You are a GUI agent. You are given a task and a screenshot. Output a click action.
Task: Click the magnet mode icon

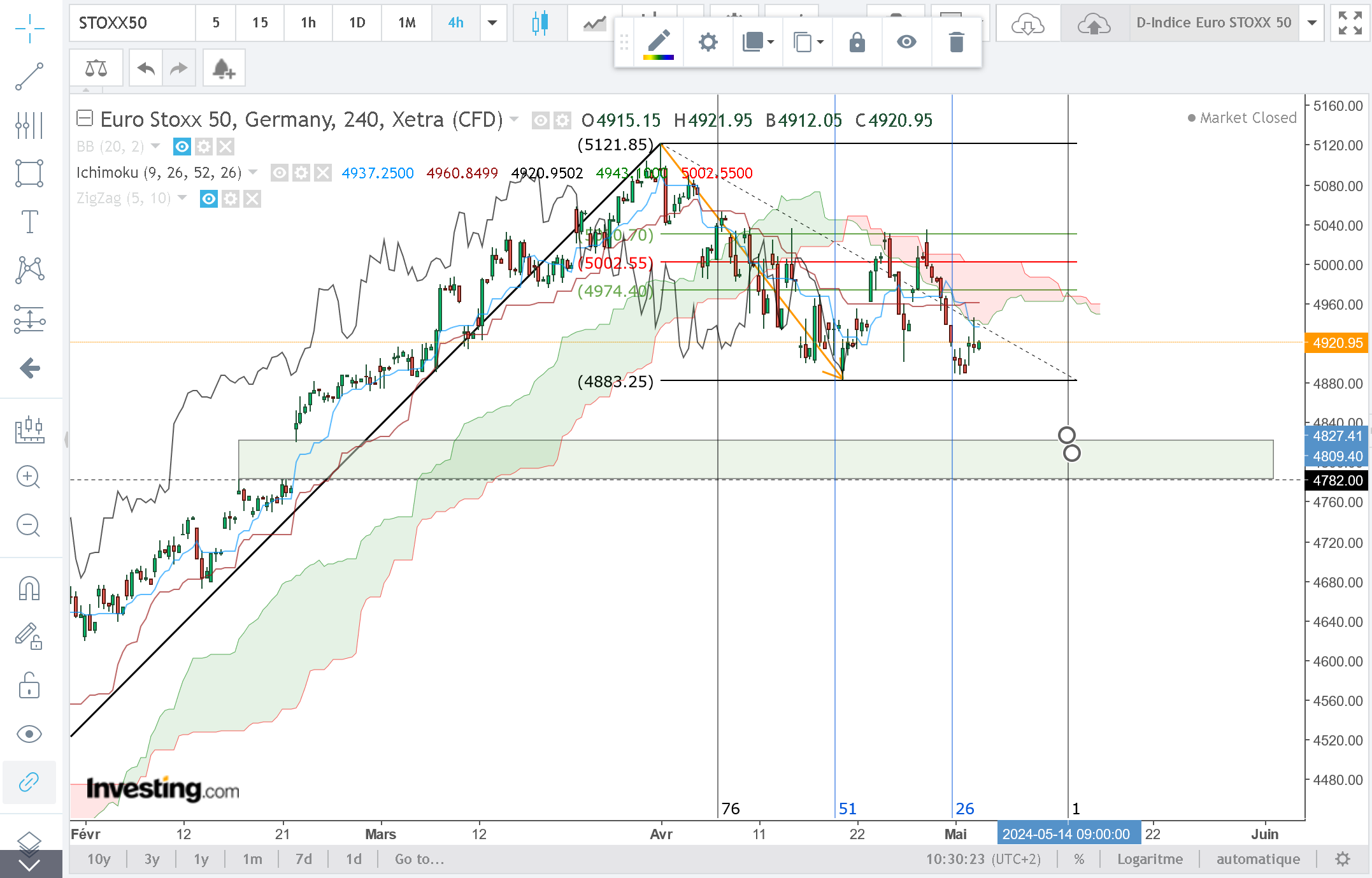coord(29,588)
